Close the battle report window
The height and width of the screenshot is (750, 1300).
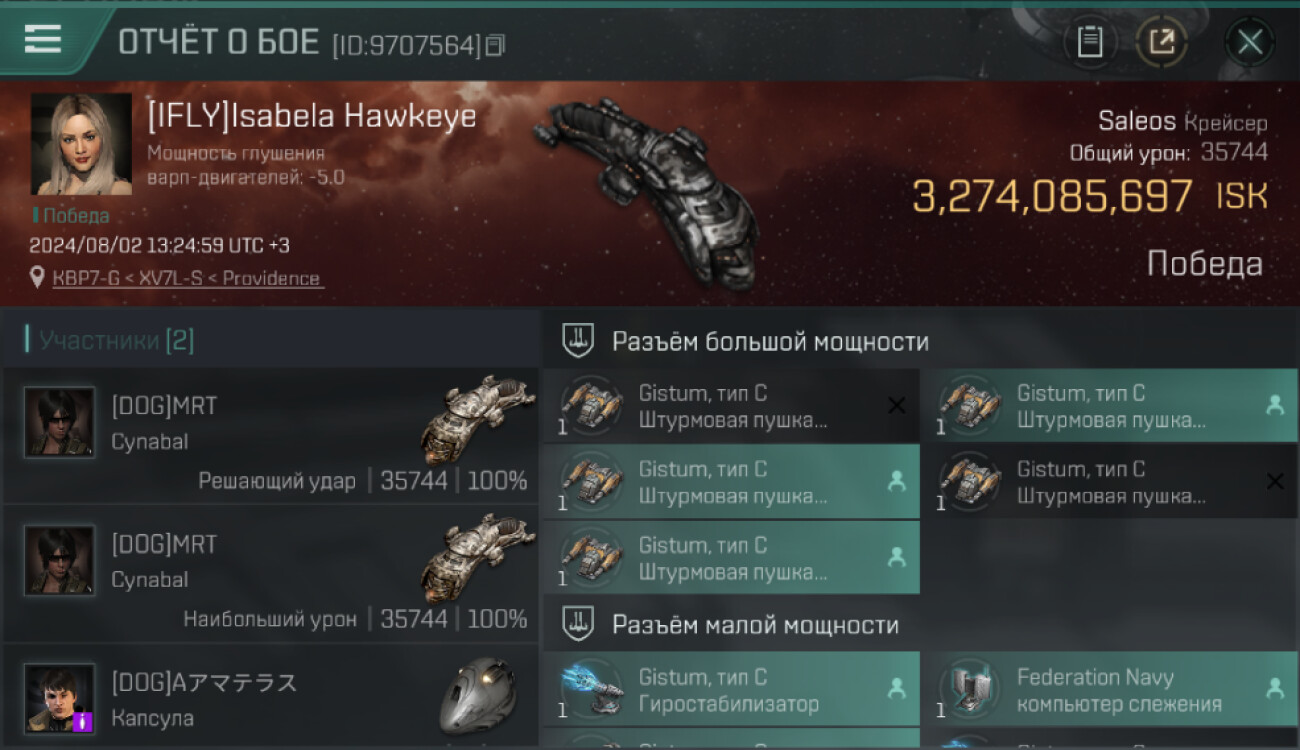coord(1250,42)
